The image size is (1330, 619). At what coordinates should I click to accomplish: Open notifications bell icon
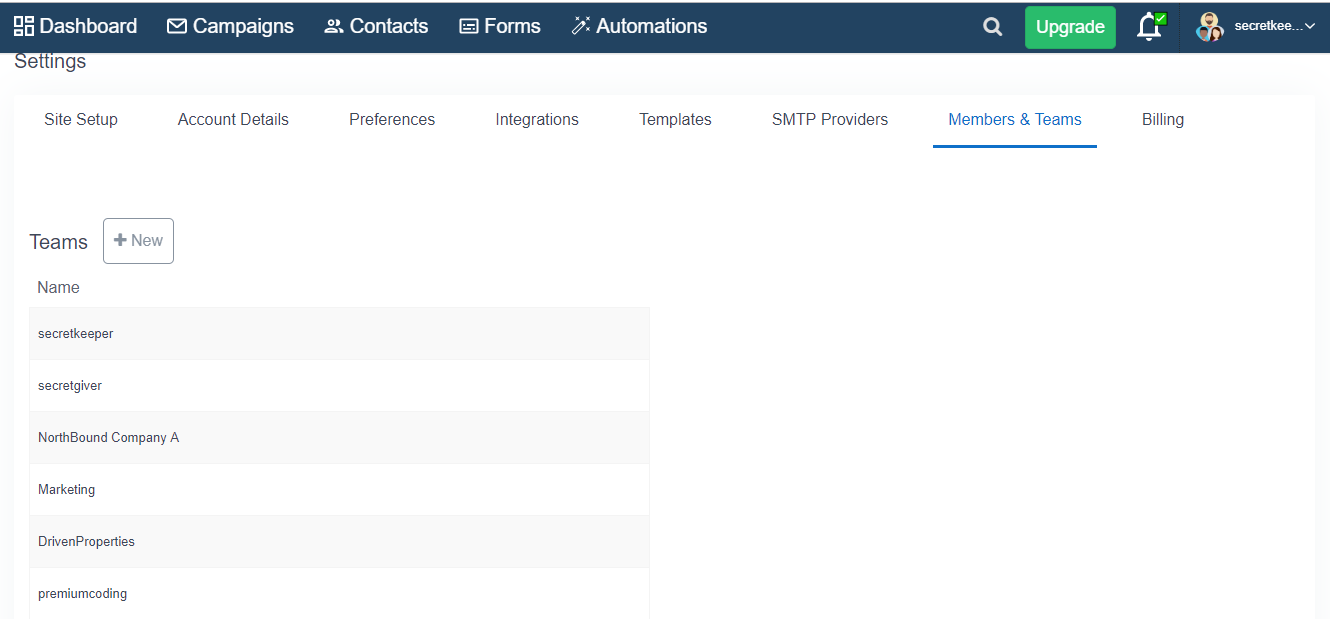tap(1151, 27)
